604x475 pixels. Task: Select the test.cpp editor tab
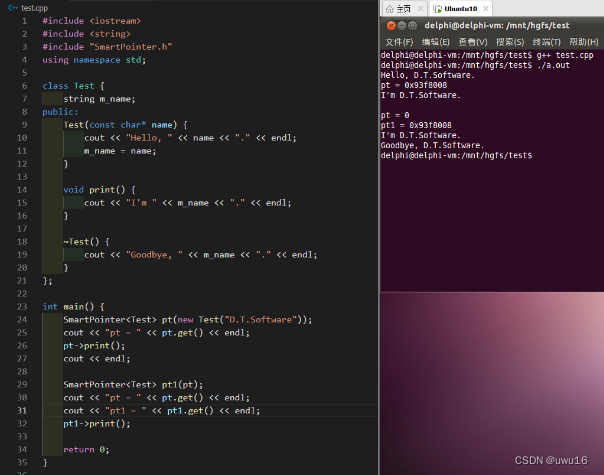point(28,8)
